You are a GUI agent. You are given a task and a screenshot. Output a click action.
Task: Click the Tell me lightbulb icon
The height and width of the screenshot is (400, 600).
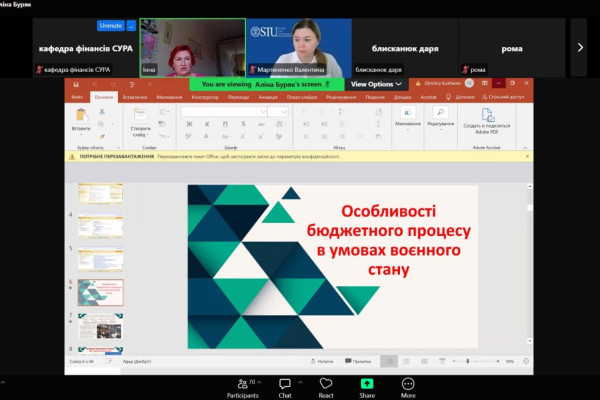(x=448, y=97)
